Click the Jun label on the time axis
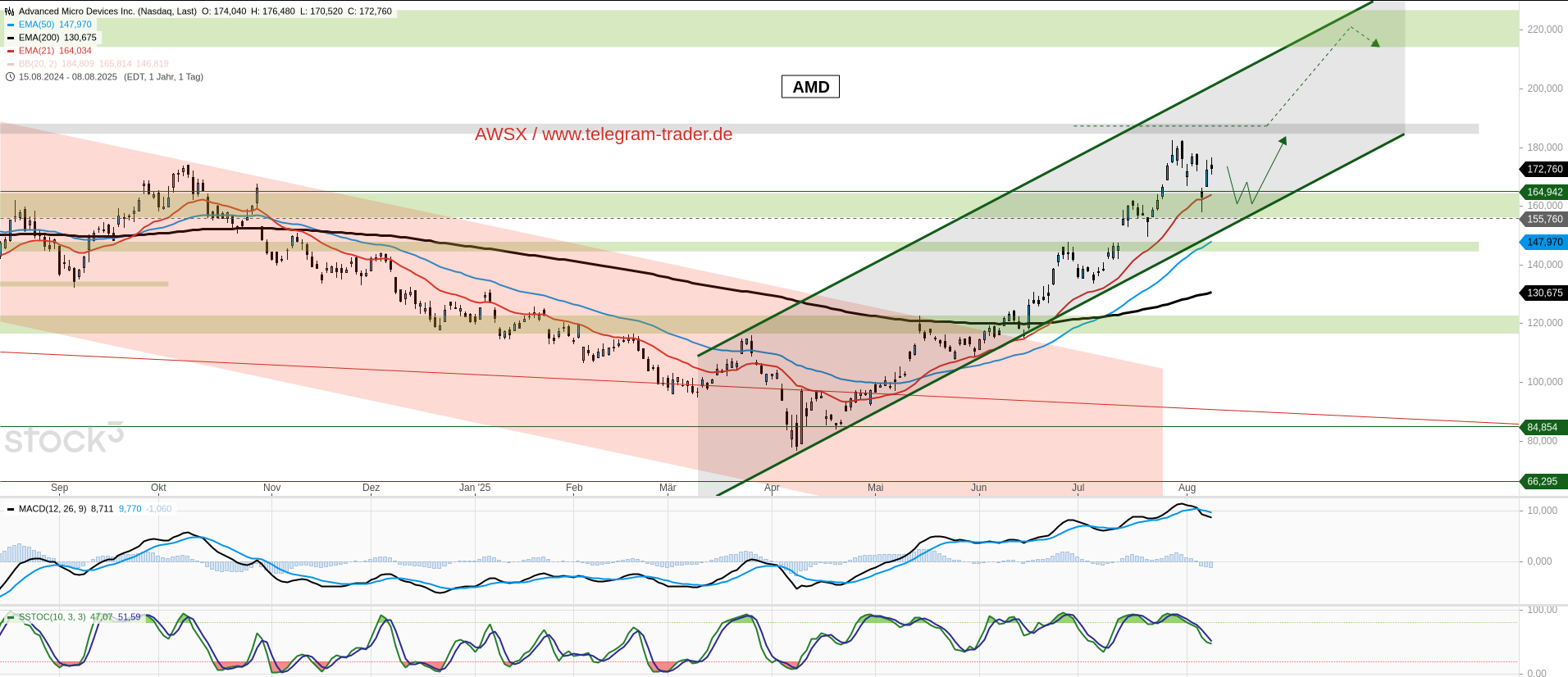Image resolution: width=1568 pixels, height=677 pixels. click(979, 488)
